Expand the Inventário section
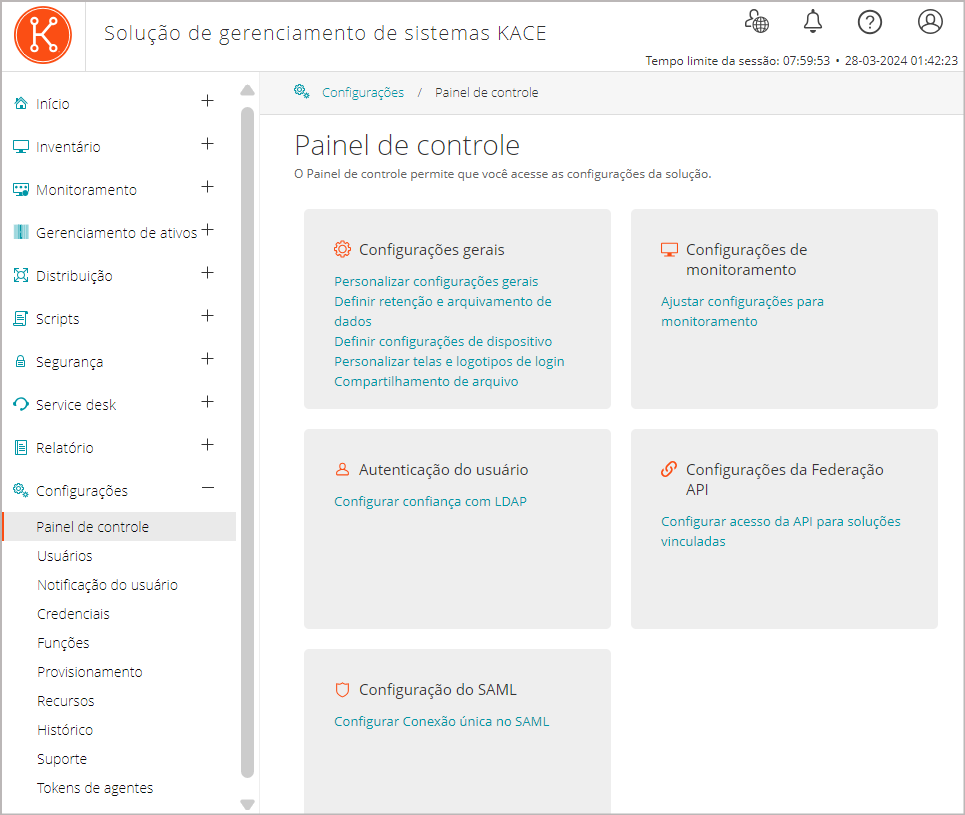Viewport: 965px width, 815px height. 207,144
